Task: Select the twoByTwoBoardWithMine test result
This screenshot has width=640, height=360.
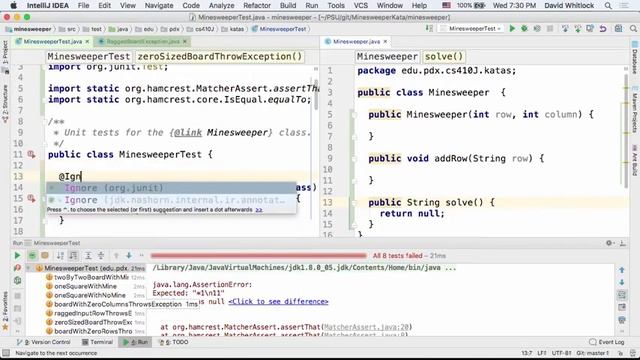Action: [91, 277]
